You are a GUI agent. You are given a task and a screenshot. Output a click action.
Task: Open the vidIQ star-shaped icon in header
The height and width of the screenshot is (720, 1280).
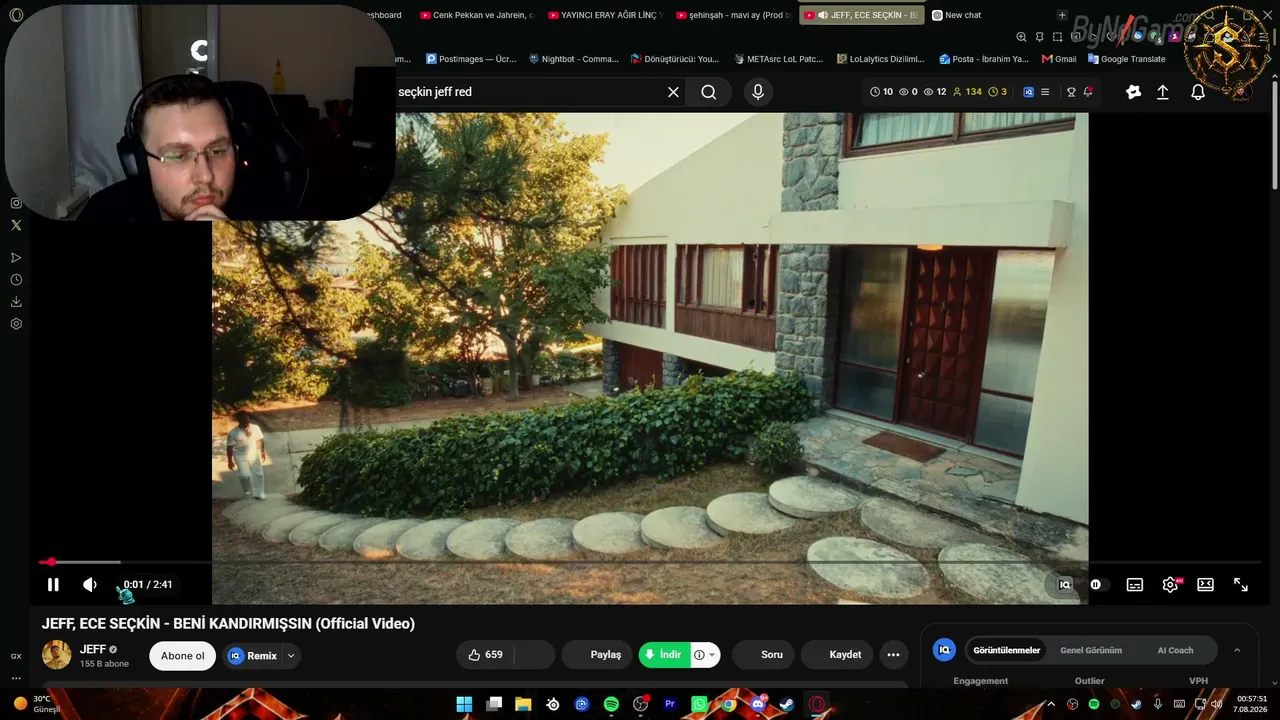[1133, 92]
